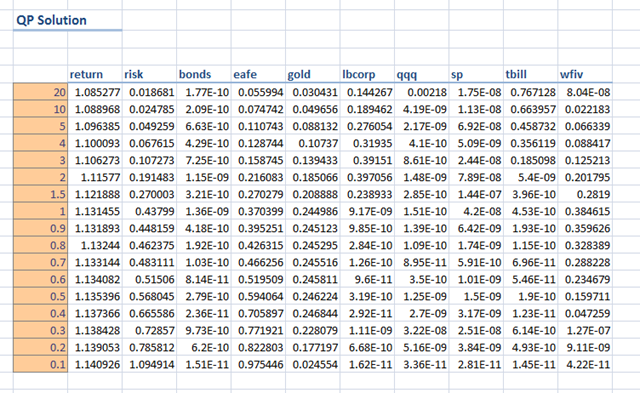Click the orange cell with value 5
This screenshot has width=640, height=393.
click(40, 126)
